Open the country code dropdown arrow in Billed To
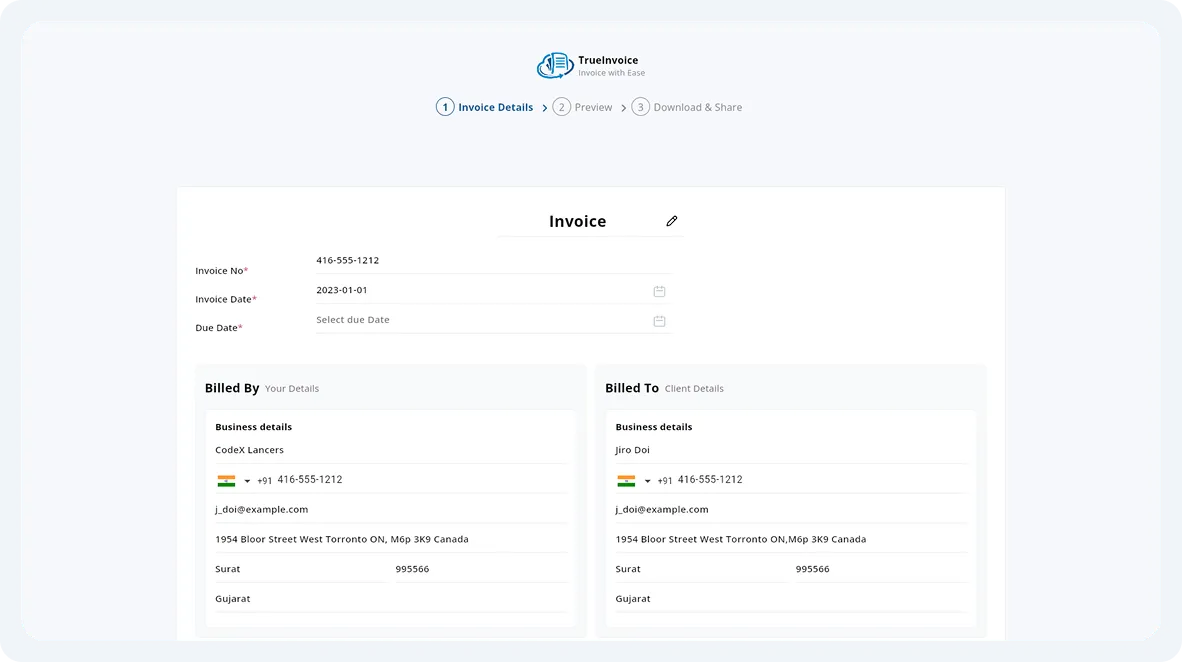Viewport: 1182px width, 662px height. click(x=648, y=481)
